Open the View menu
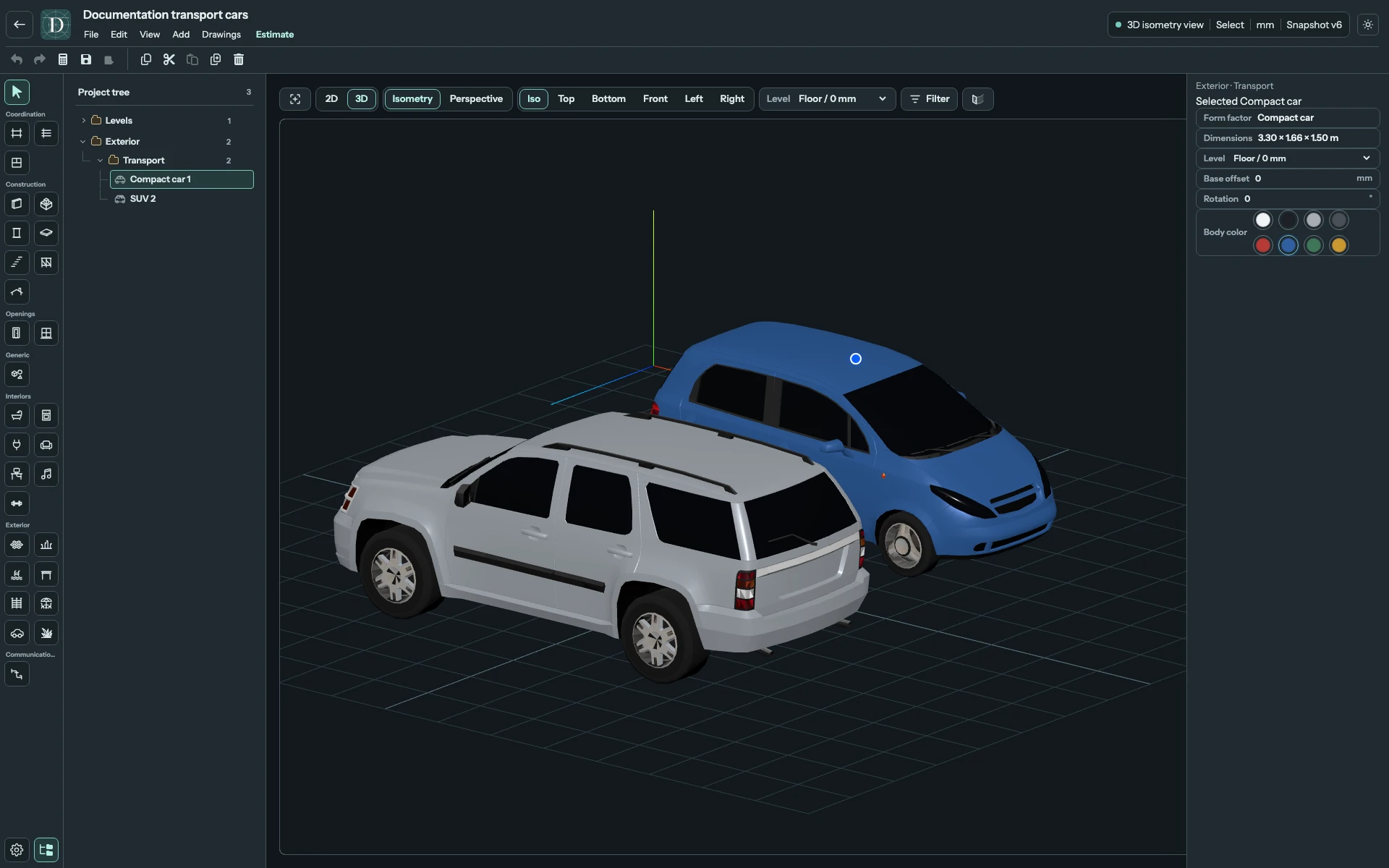Viewport: 1389px width, 868px height. coord(150,35)
